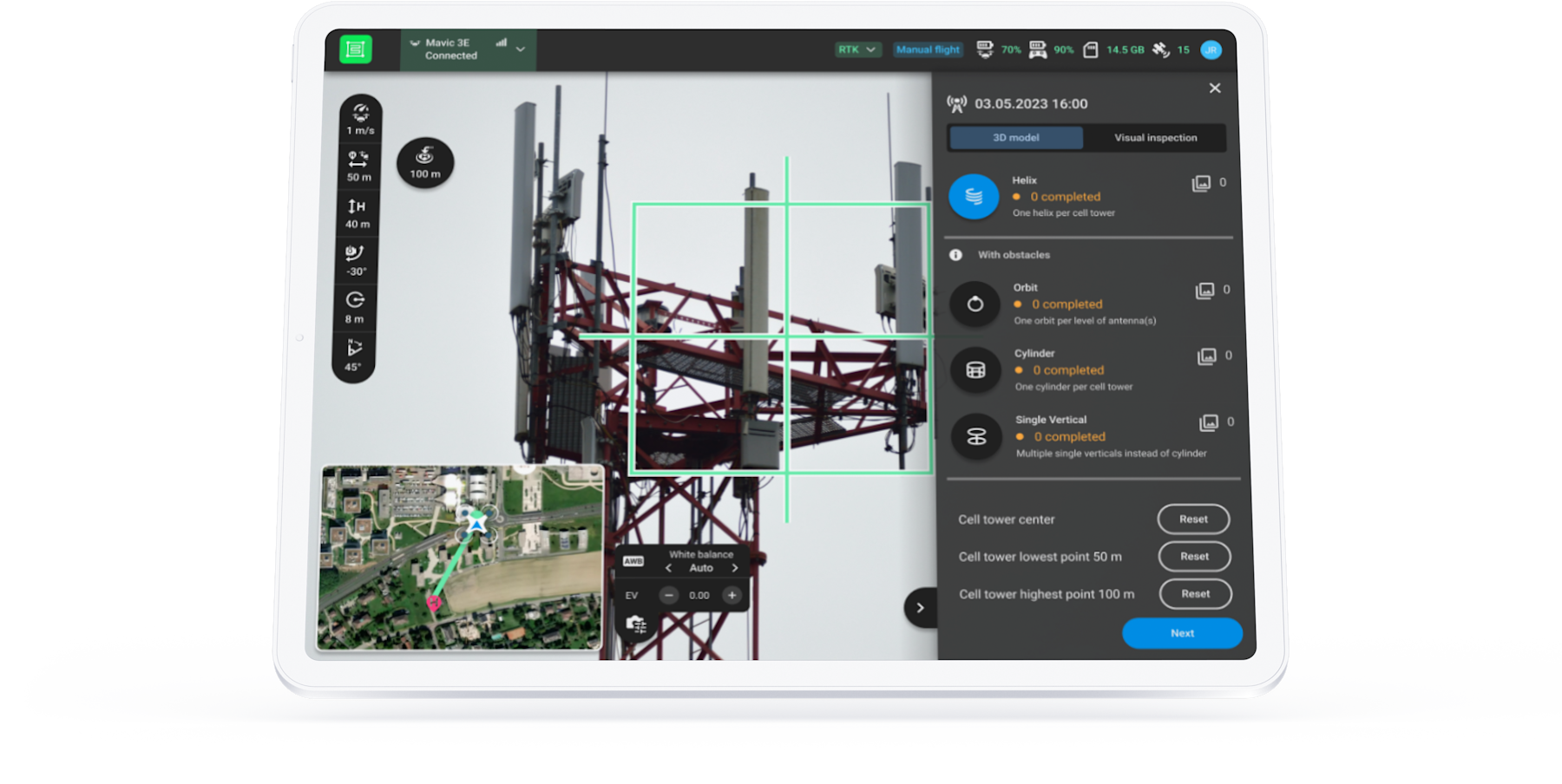Click the gimbal pitch -30° control

pyautogui.click(x=356, y=260)
